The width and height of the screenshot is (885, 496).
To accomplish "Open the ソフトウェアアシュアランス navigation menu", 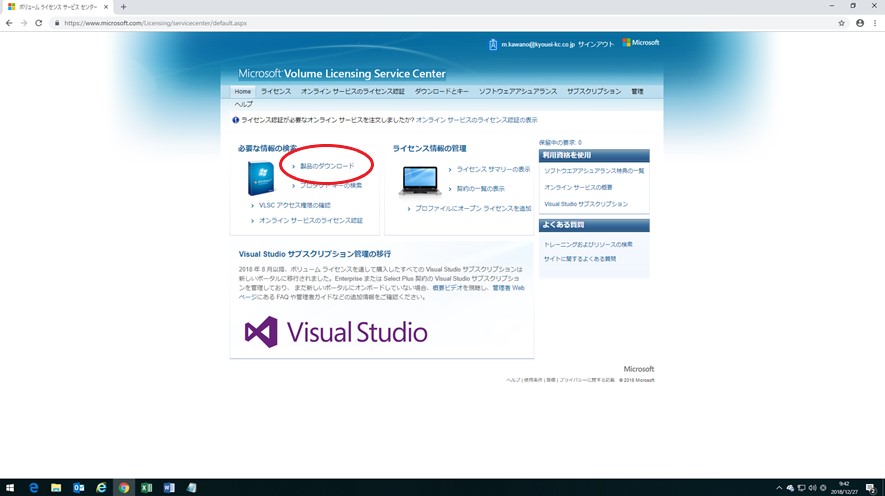I will [518, 91].
